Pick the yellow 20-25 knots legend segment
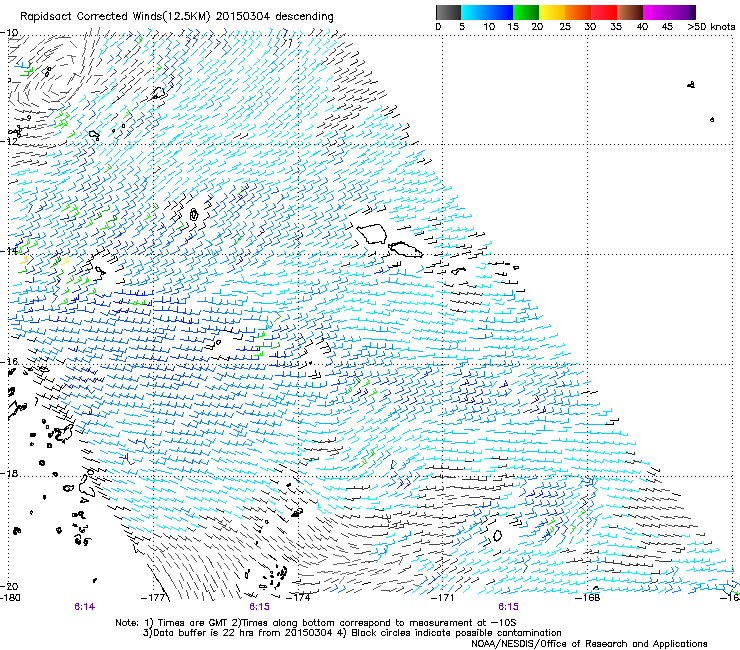This screenshot has height=650, width=740. point(552,12)
